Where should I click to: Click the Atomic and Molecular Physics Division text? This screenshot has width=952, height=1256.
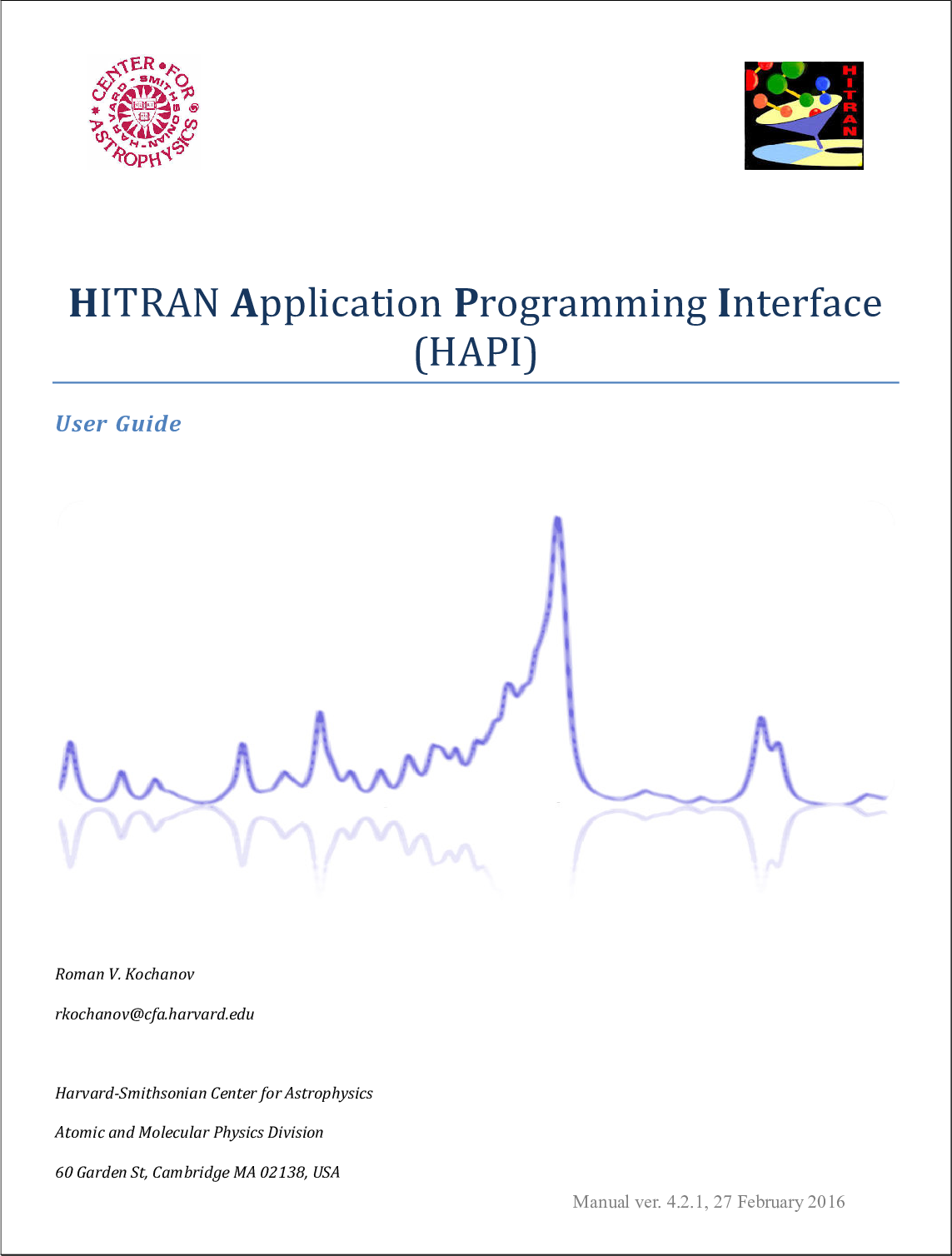(189, 1133)
